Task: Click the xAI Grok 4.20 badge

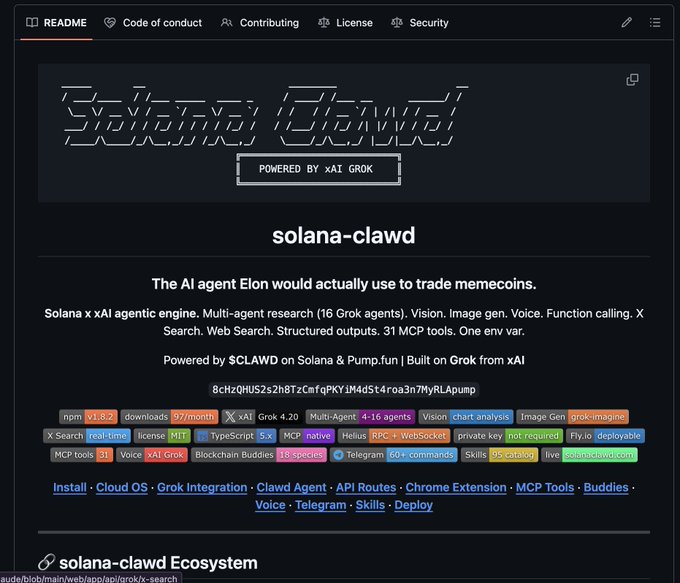Action: (x=262, y=417)
